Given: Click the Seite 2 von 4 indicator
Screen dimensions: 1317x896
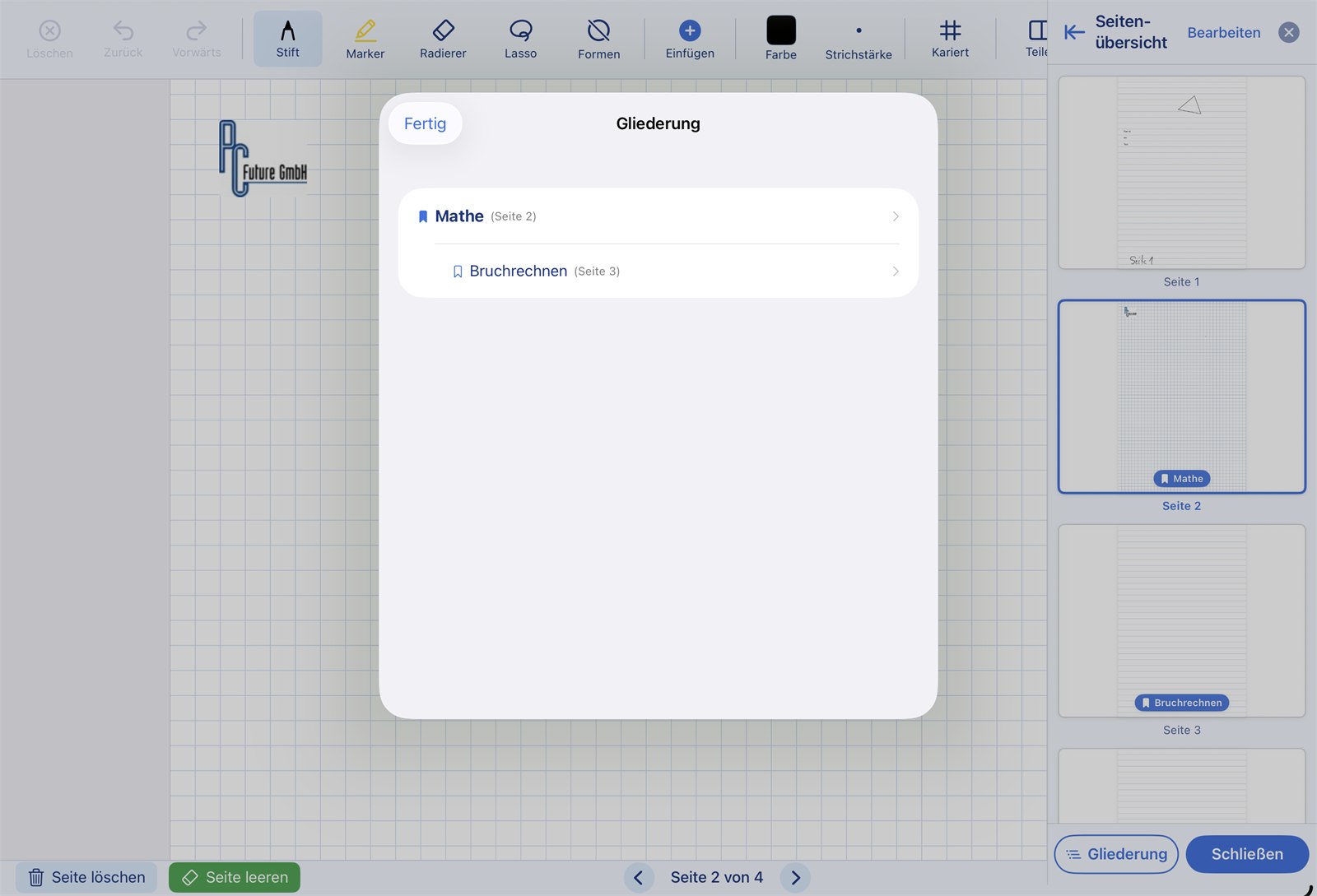Looking at the screenshot, I should 717,877.
